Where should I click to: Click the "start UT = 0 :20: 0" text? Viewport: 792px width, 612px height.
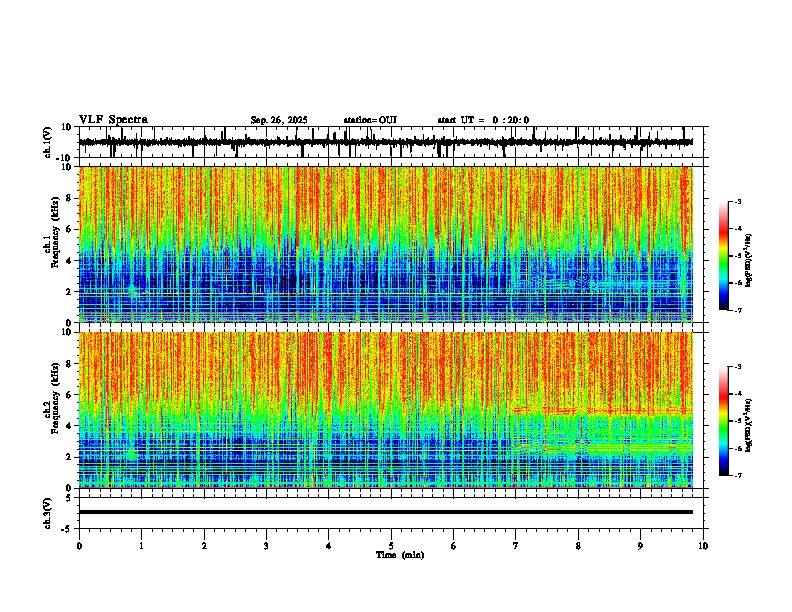click(483, 120)
